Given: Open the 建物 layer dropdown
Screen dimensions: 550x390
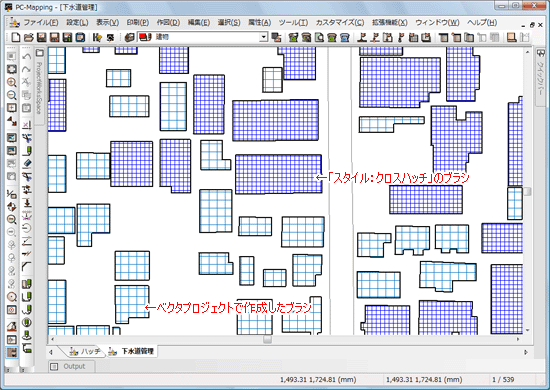Looking at the screenshot, I should 263,37.
